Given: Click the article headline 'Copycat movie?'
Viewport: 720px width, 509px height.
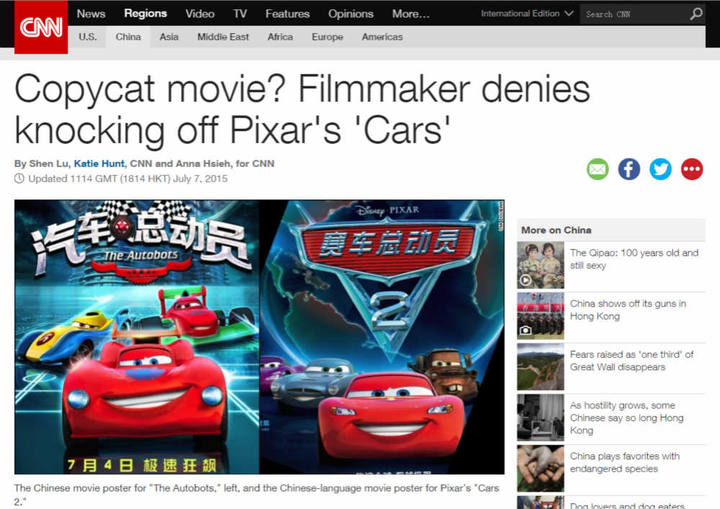Looking at the screenshot, I should 302,109.
